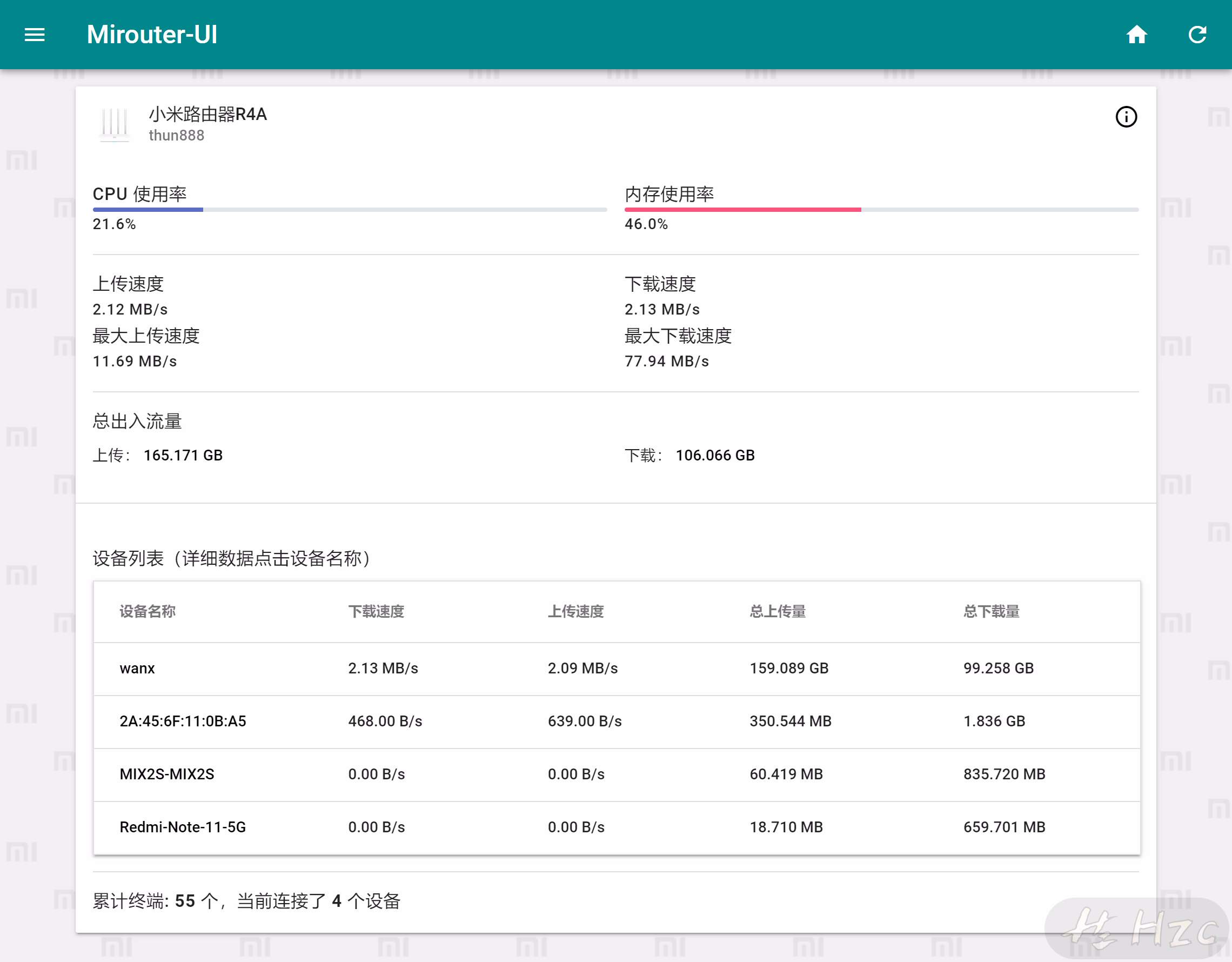Click MIX2S total download 835.720 MB
Viewport: 1232px width, 962px height.
(1005, 774)
